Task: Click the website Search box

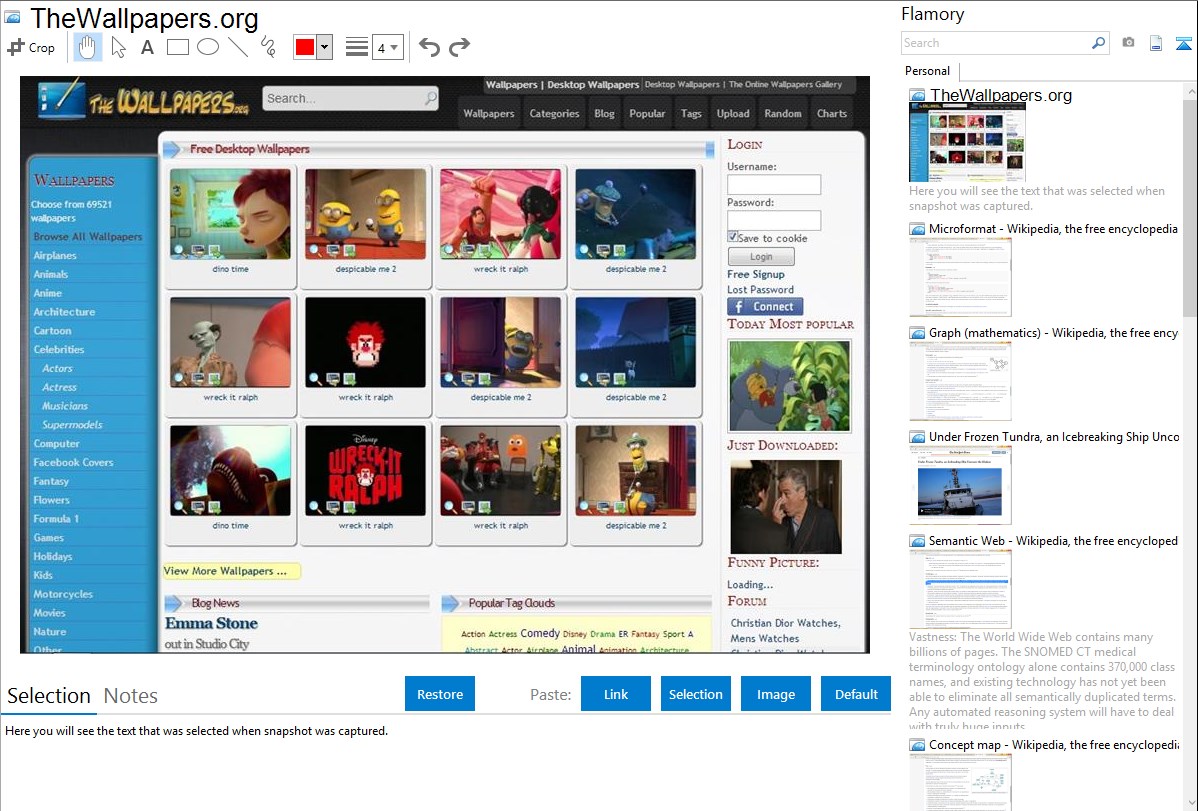Action: [x=350, y=98]
